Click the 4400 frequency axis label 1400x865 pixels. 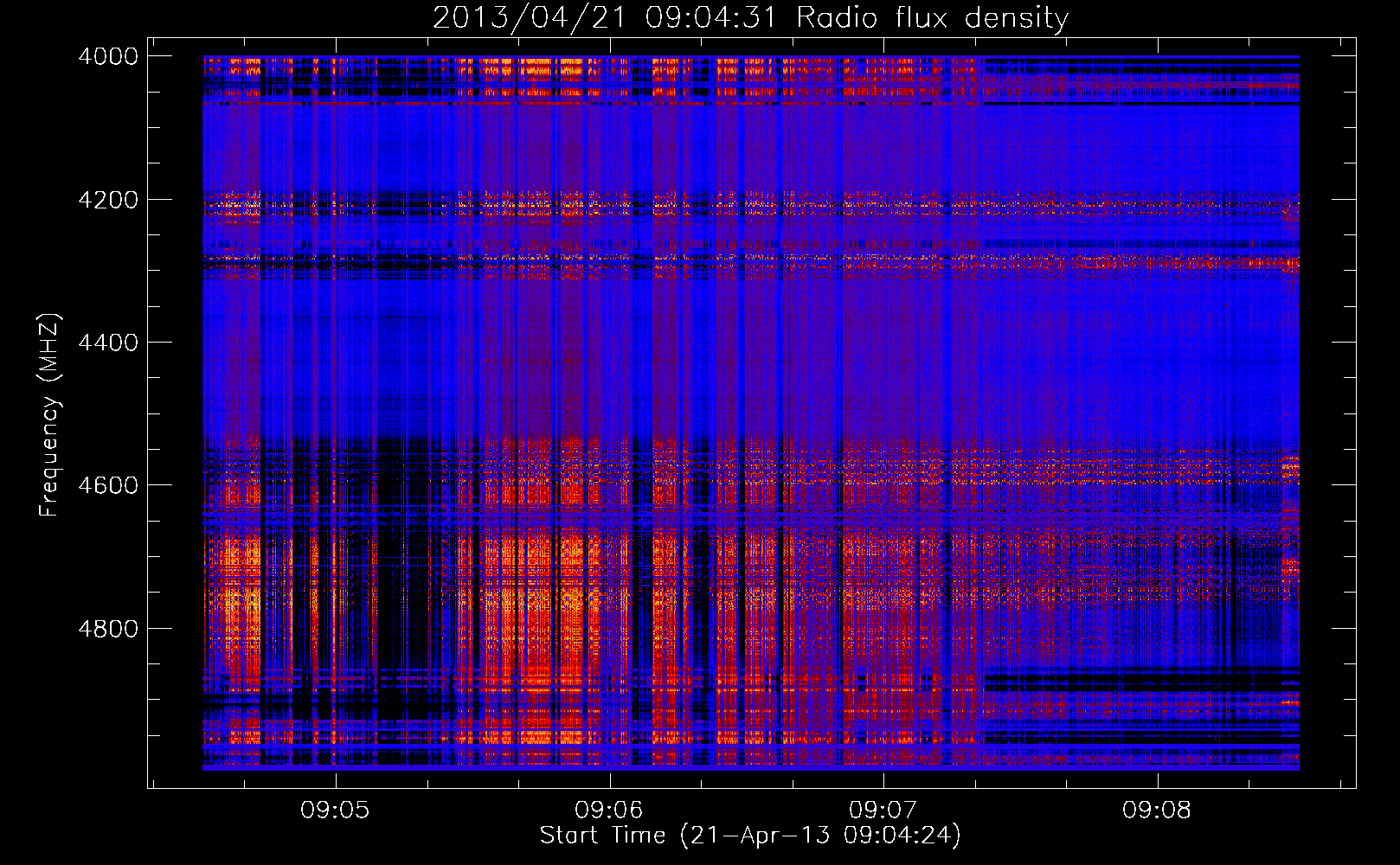(x=108, y=343)
